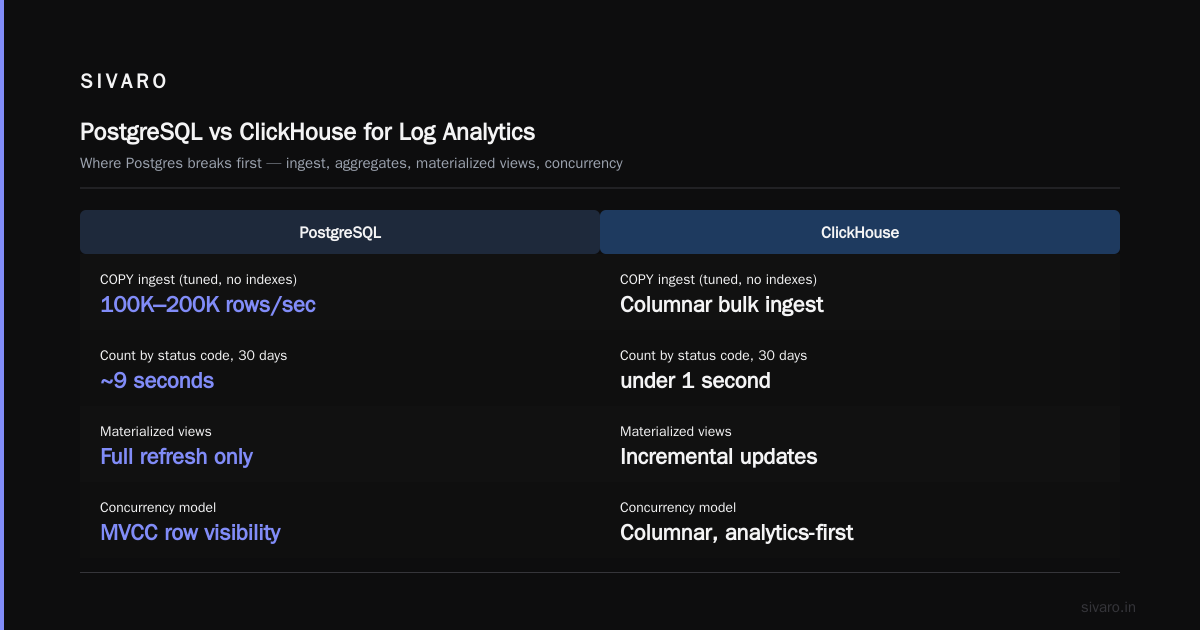Click 'Incremental updates' value

(x=719, y=457)
